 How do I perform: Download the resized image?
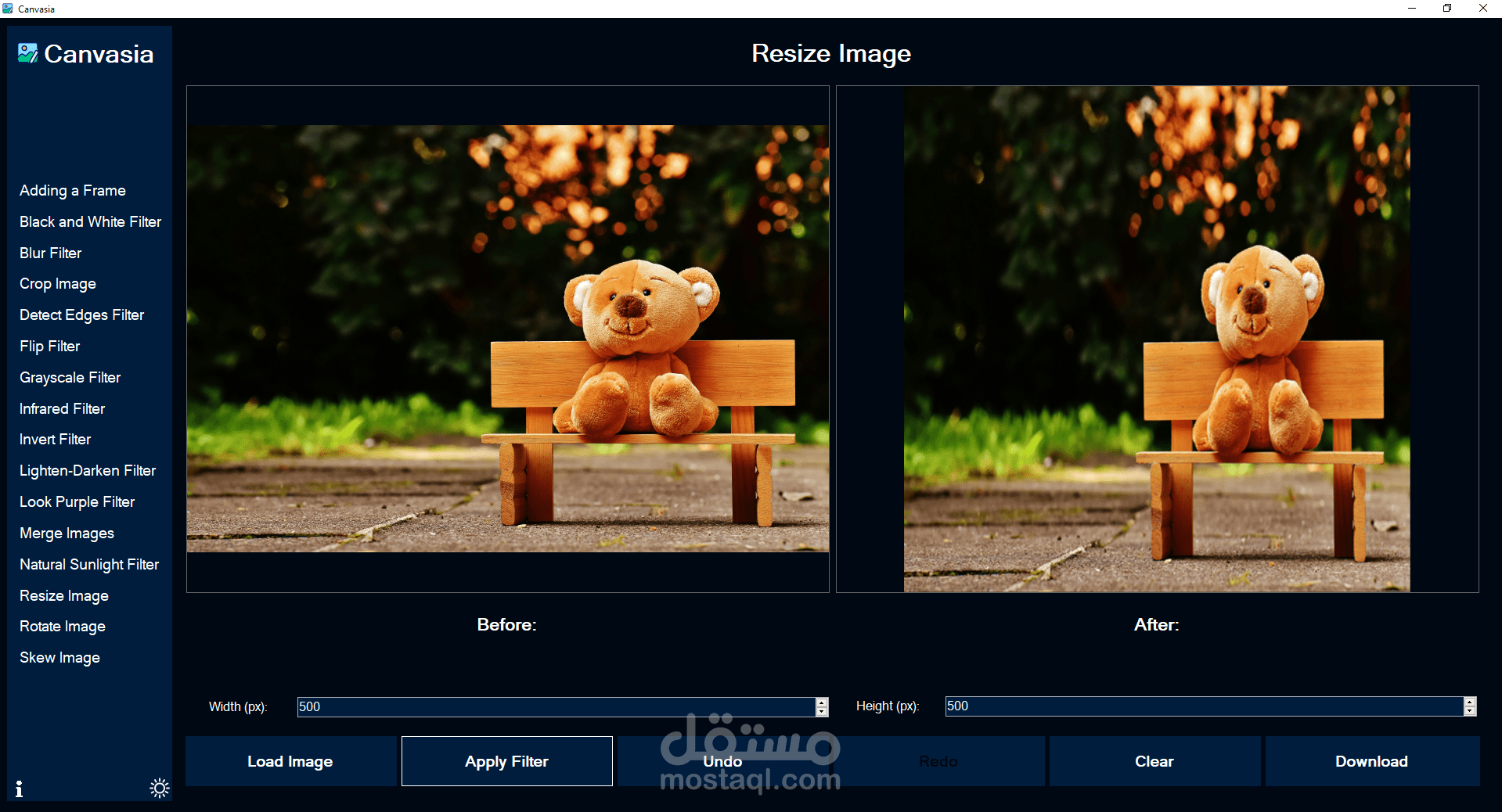(1371, 761)
